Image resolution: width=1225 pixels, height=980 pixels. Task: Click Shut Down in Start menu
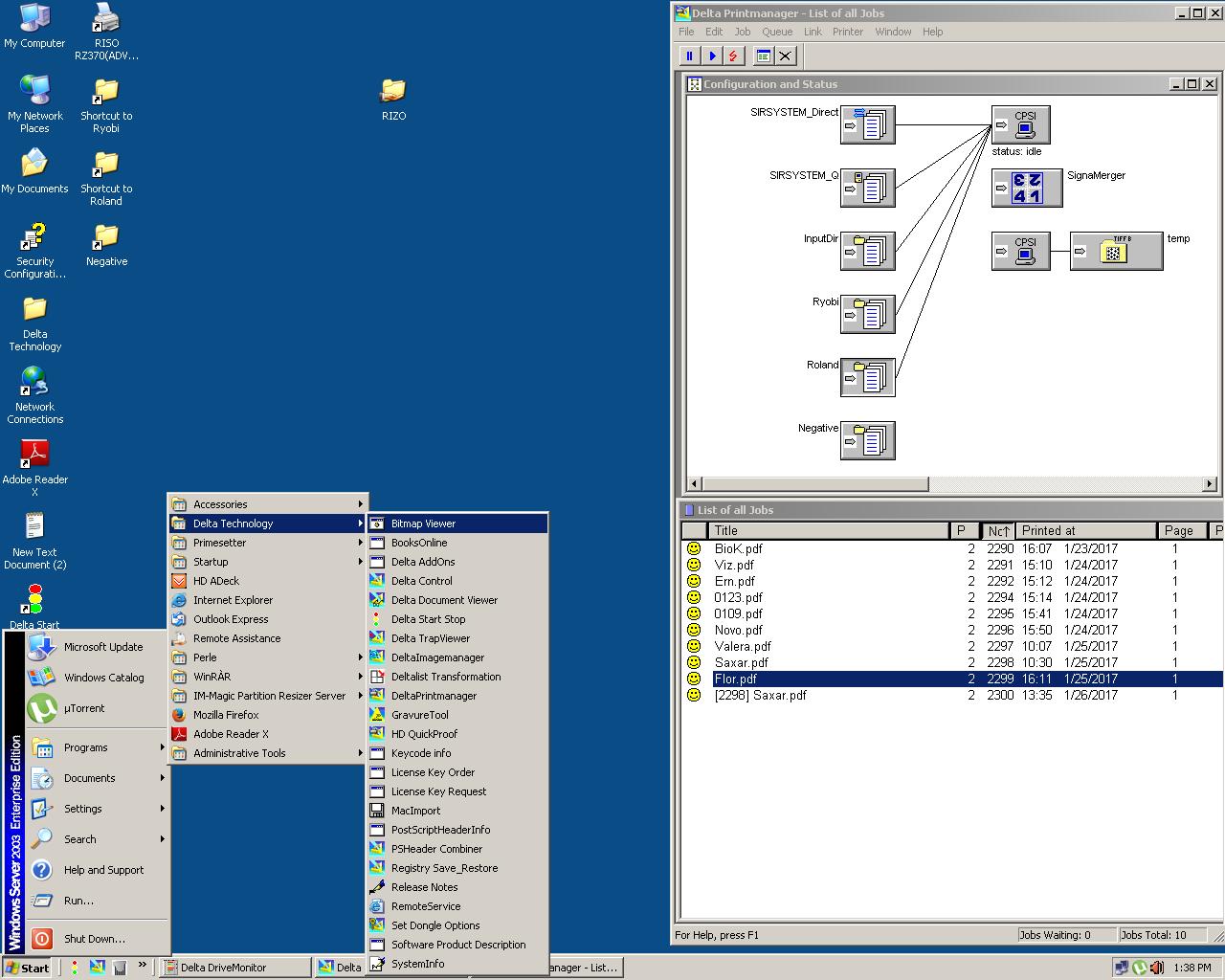point(97,939)
